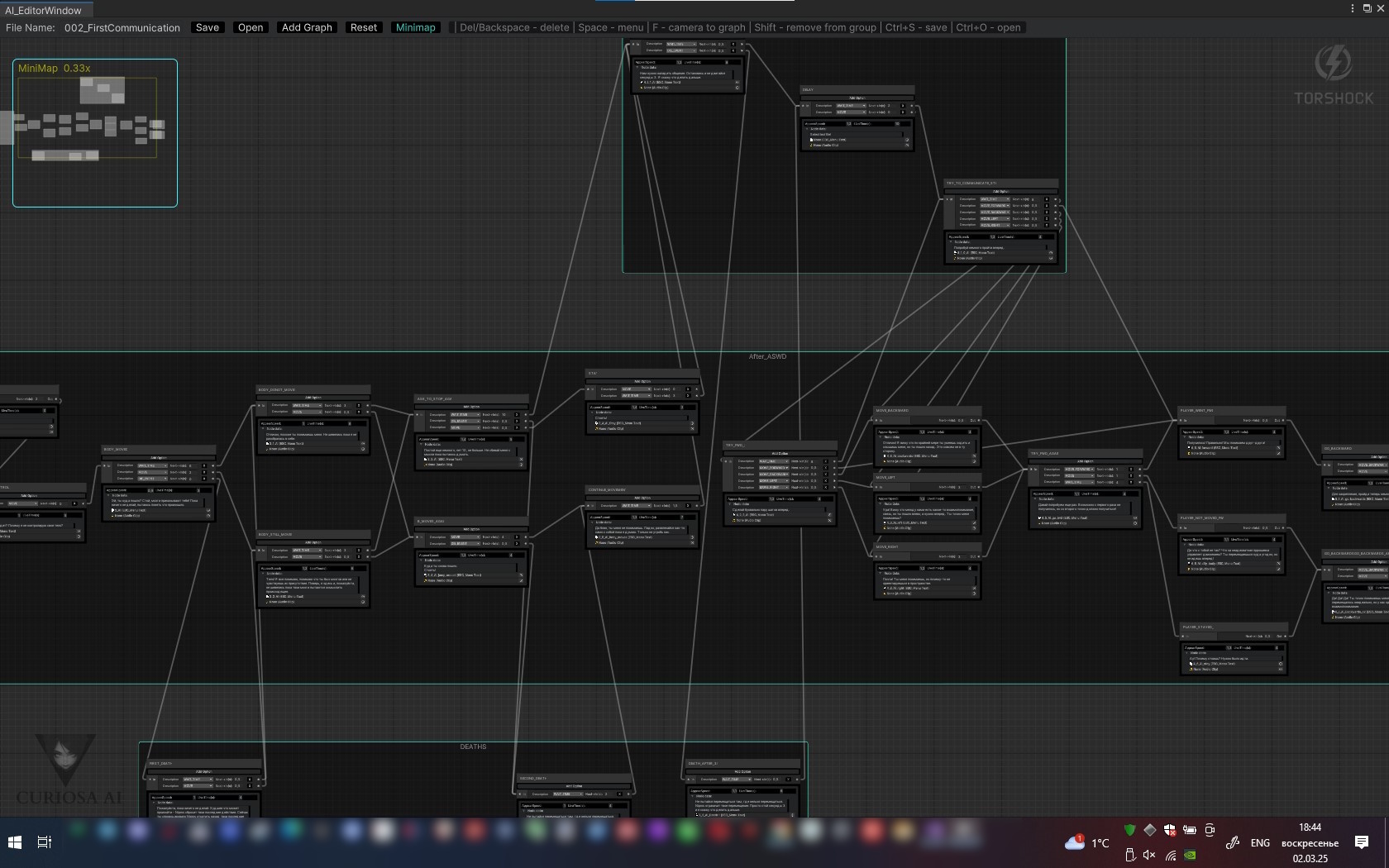The height and width of the screenshot is (868, 1389).
Task: Click the Open button
Action: (x=251, y=27)
